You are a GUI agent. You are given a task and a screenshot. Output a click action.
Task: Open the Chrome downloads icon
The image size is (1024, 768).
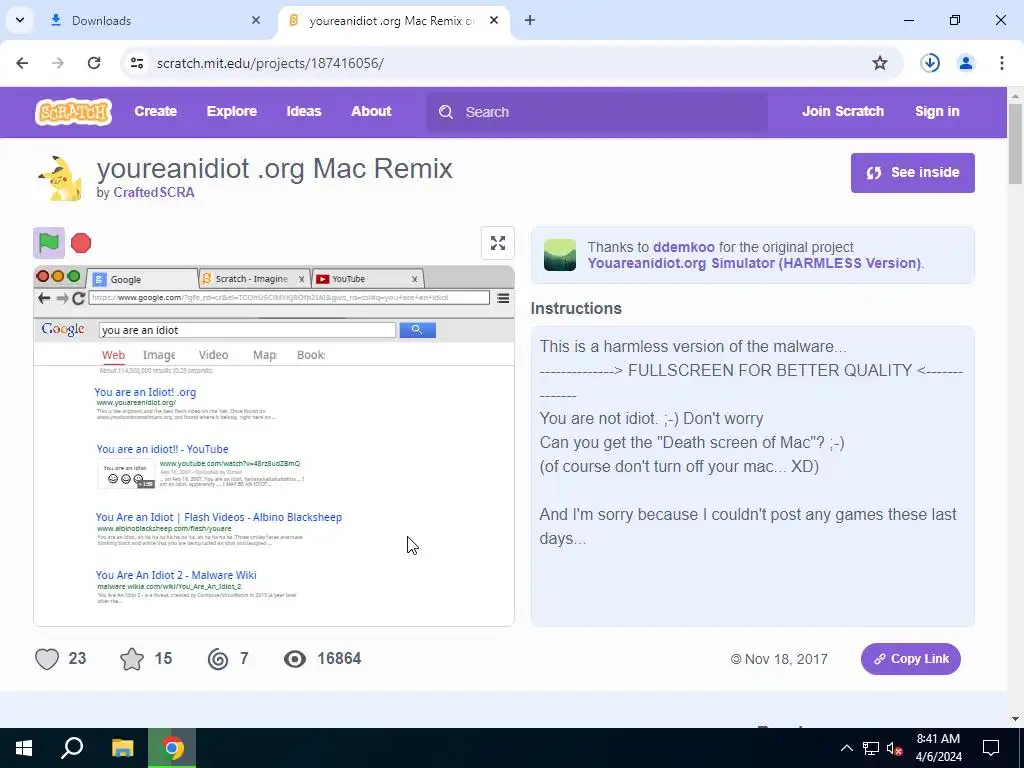tap(930, 63)
